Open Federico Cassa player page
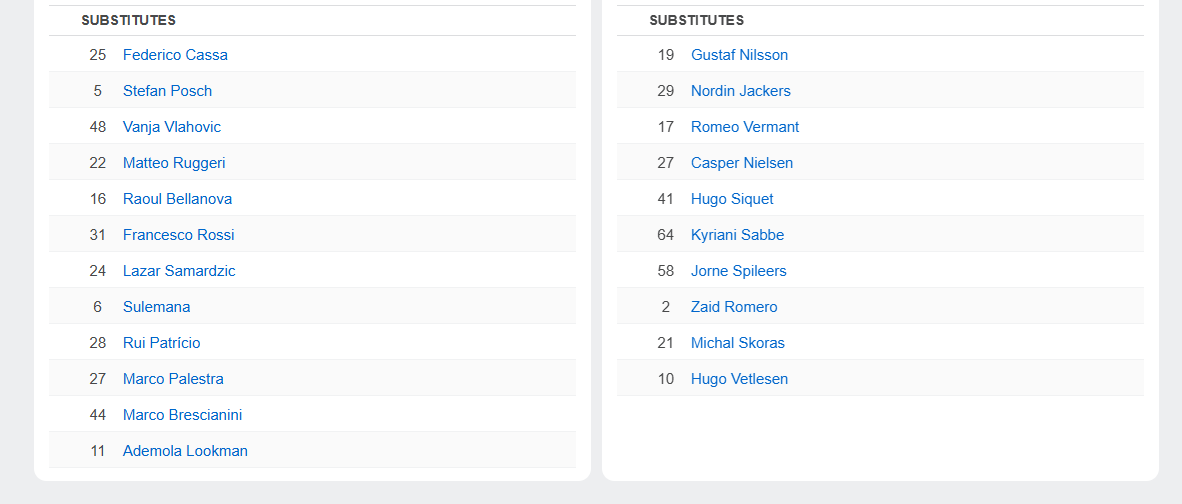This screenshot has width=1182, height=504. click(x=175, y=55)
